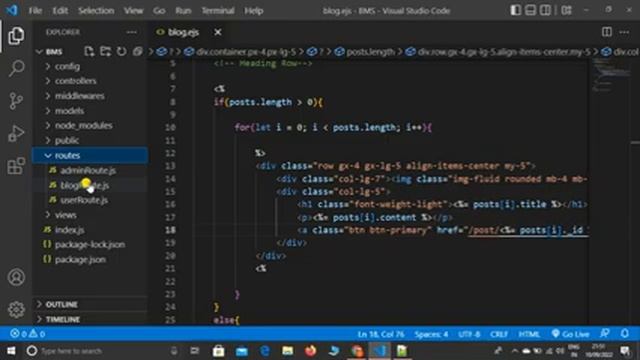This screenshot has width=640, height=360.
Task: Open editor more actions menu
Action: coord(624,32)
